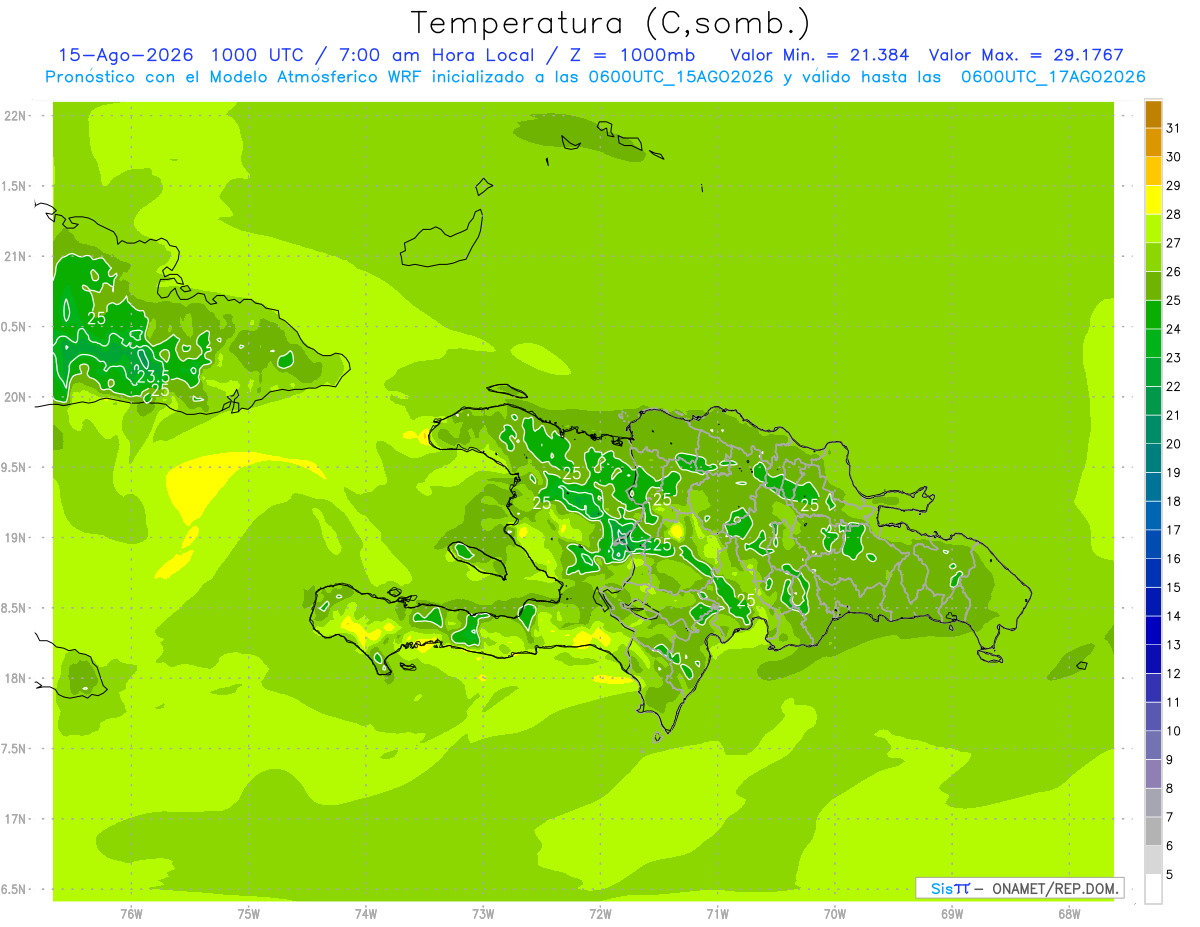Click the '7:00 am Hora Local' label
The width and height of the screenshot is (1200, 927).
point(437,55)
